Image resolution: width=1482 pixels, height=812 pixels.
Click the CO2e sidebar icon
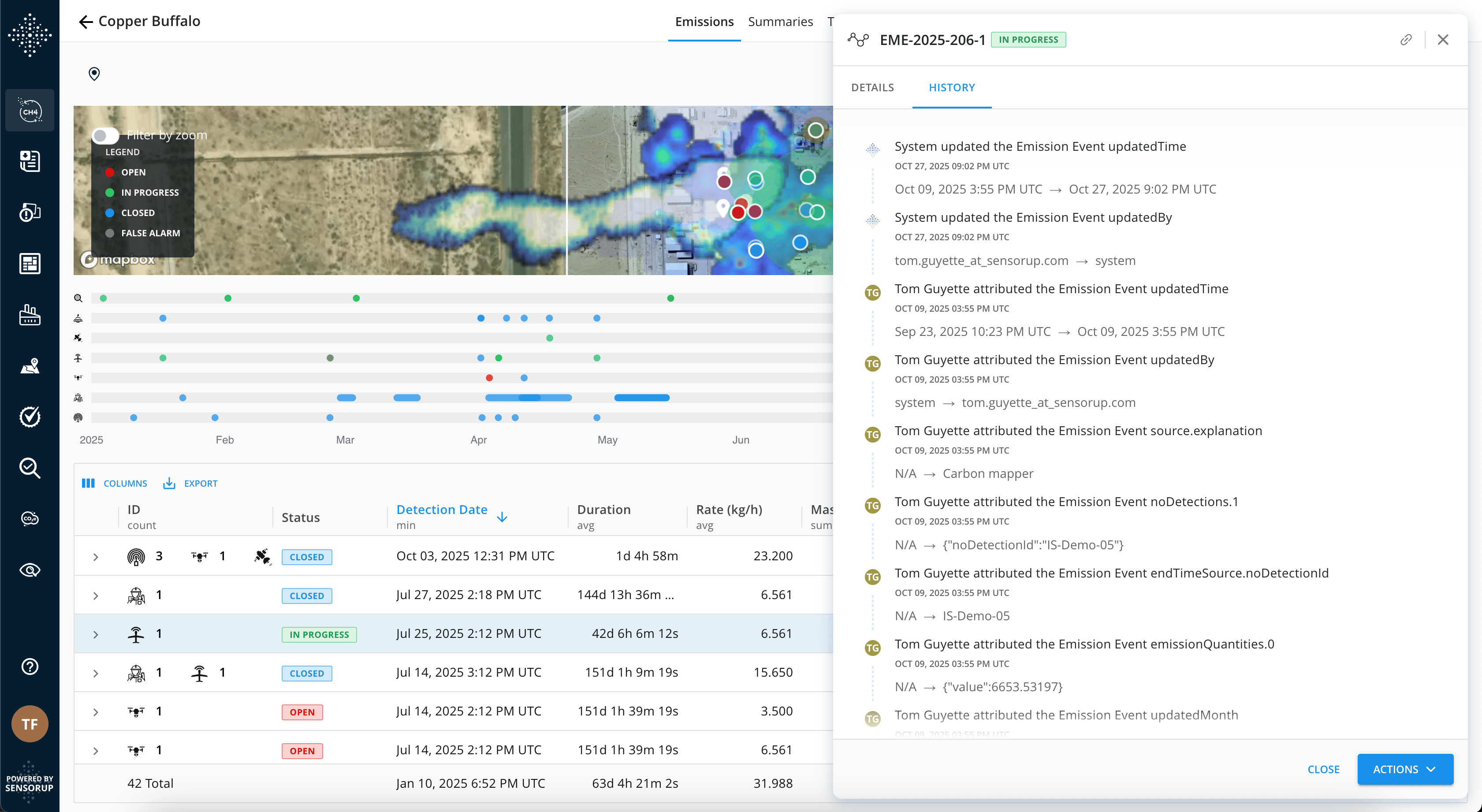click(x=30, y=518)
